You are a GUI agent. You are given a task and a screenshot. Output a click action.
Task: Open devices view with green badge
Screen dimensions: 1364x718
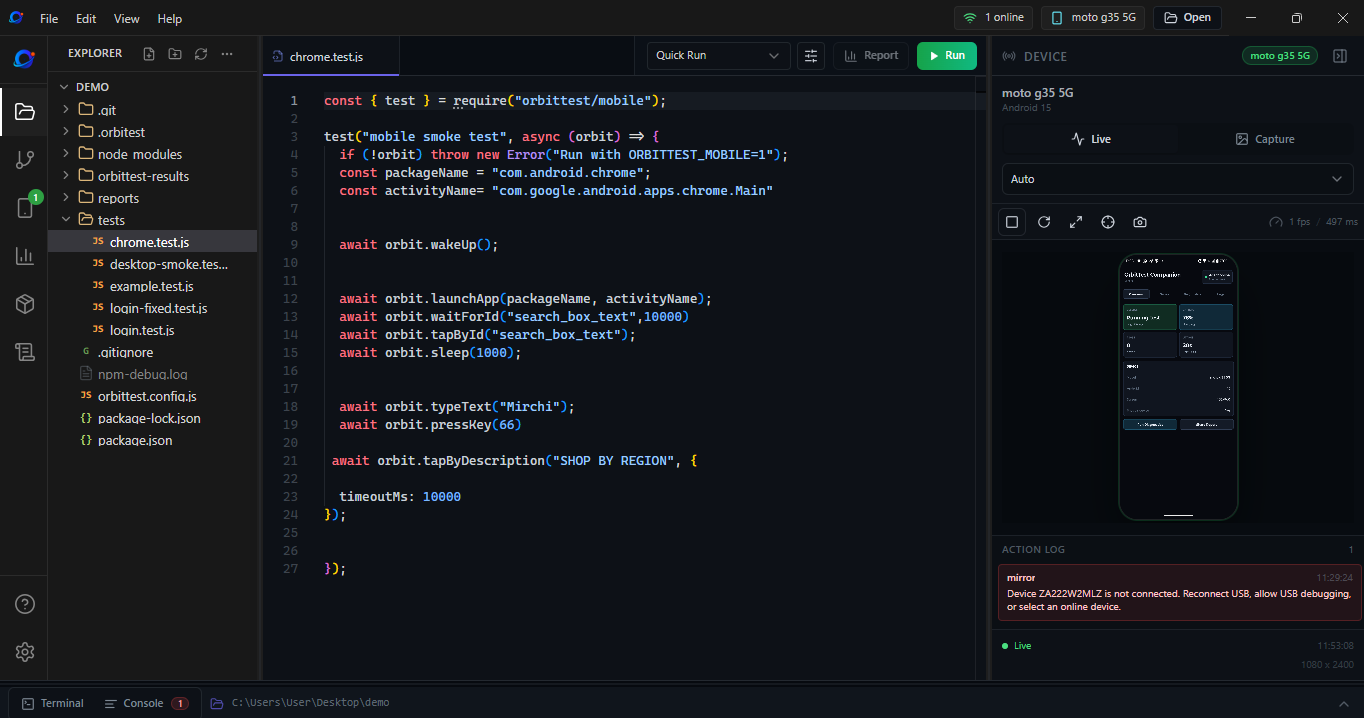tap(24, 208)
